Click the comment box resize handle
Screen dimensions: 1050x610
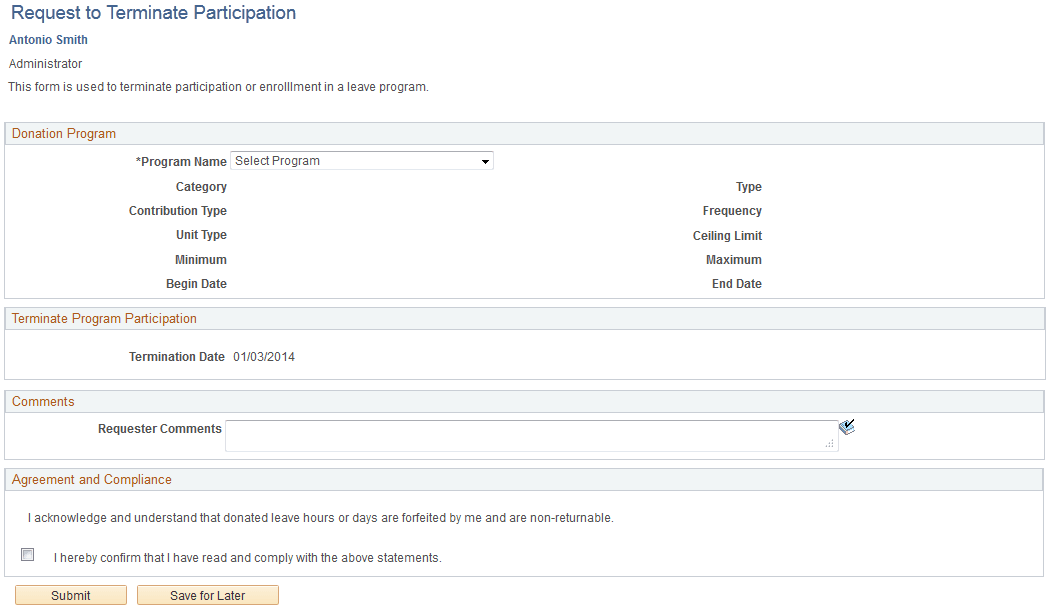[x=830, y=442]
